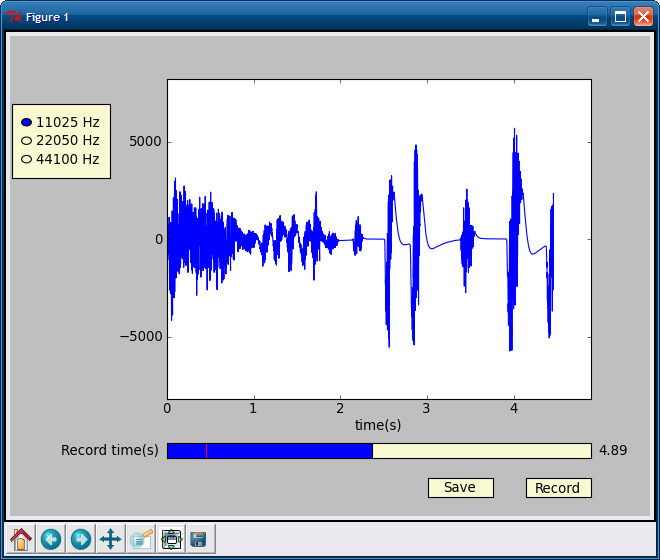Click the time(s) axis label
Viewport: 660px width, 560px height.
[x=378, y=425]
